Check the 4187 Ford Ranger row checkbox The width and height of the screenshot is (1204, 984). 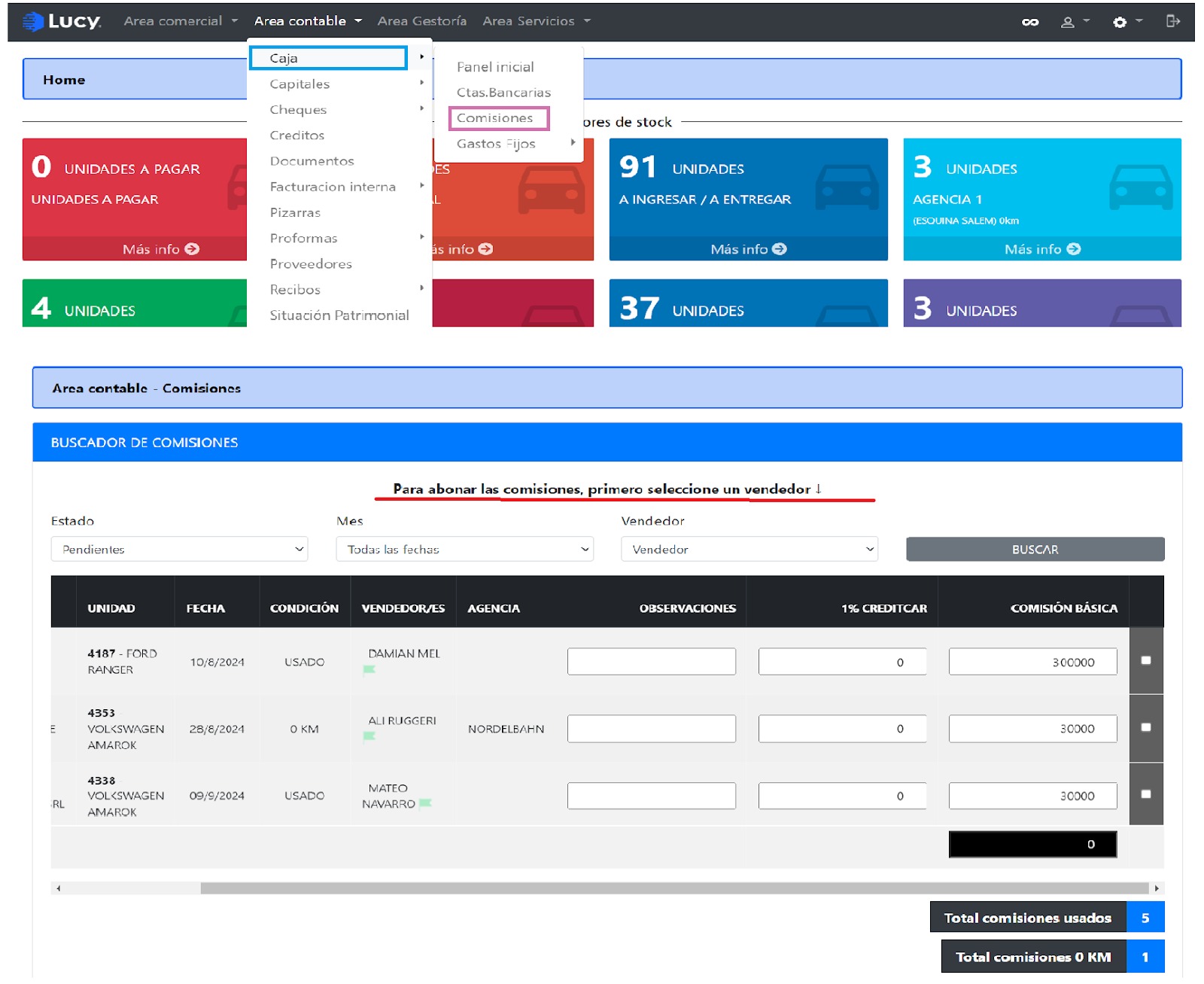coord(1146,660)
